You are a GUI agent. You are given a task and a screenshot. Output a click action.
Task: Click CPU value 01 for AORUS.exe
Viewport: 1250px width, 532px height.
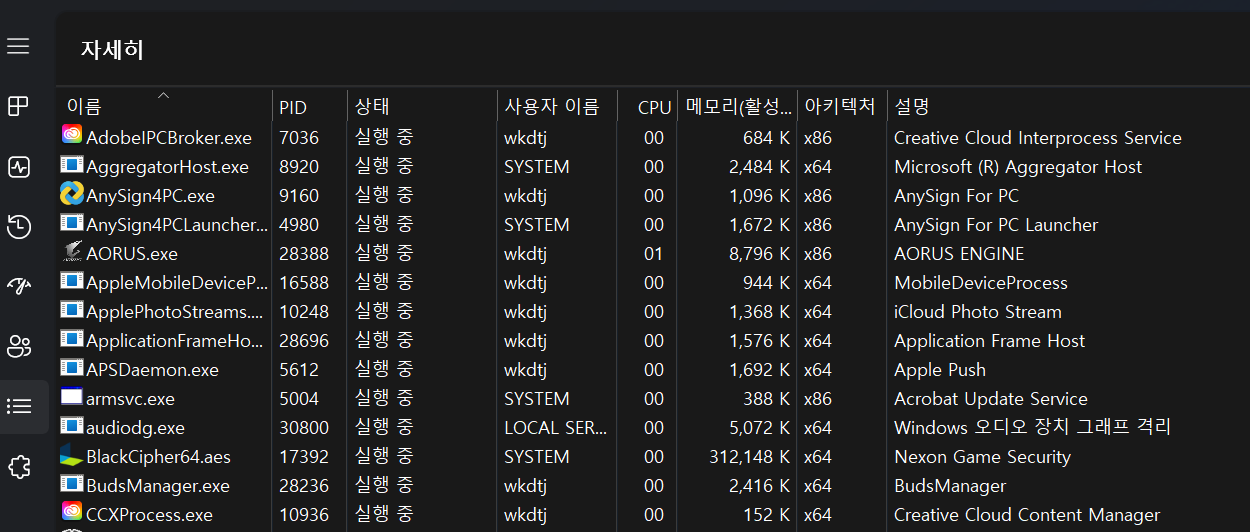[654, 254]
